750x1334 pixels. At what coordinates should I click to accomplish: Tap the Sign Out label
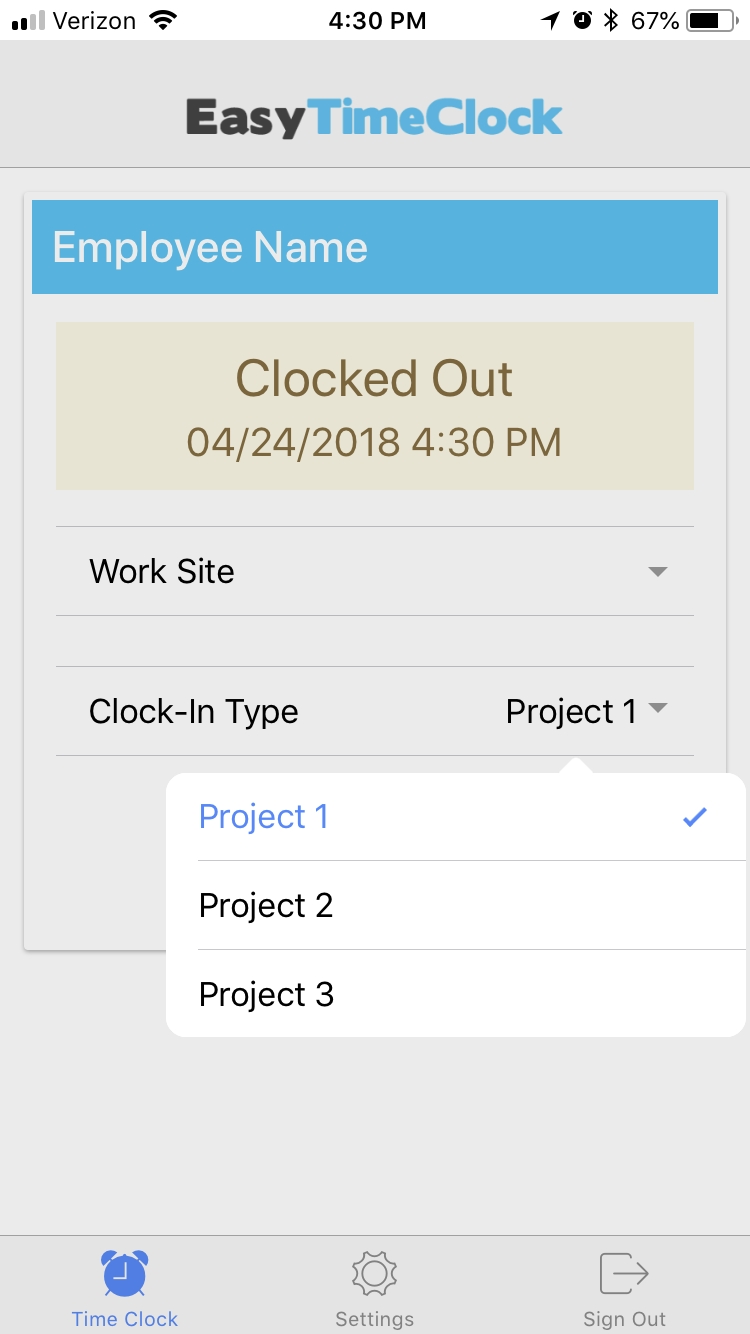point(625,1319)
